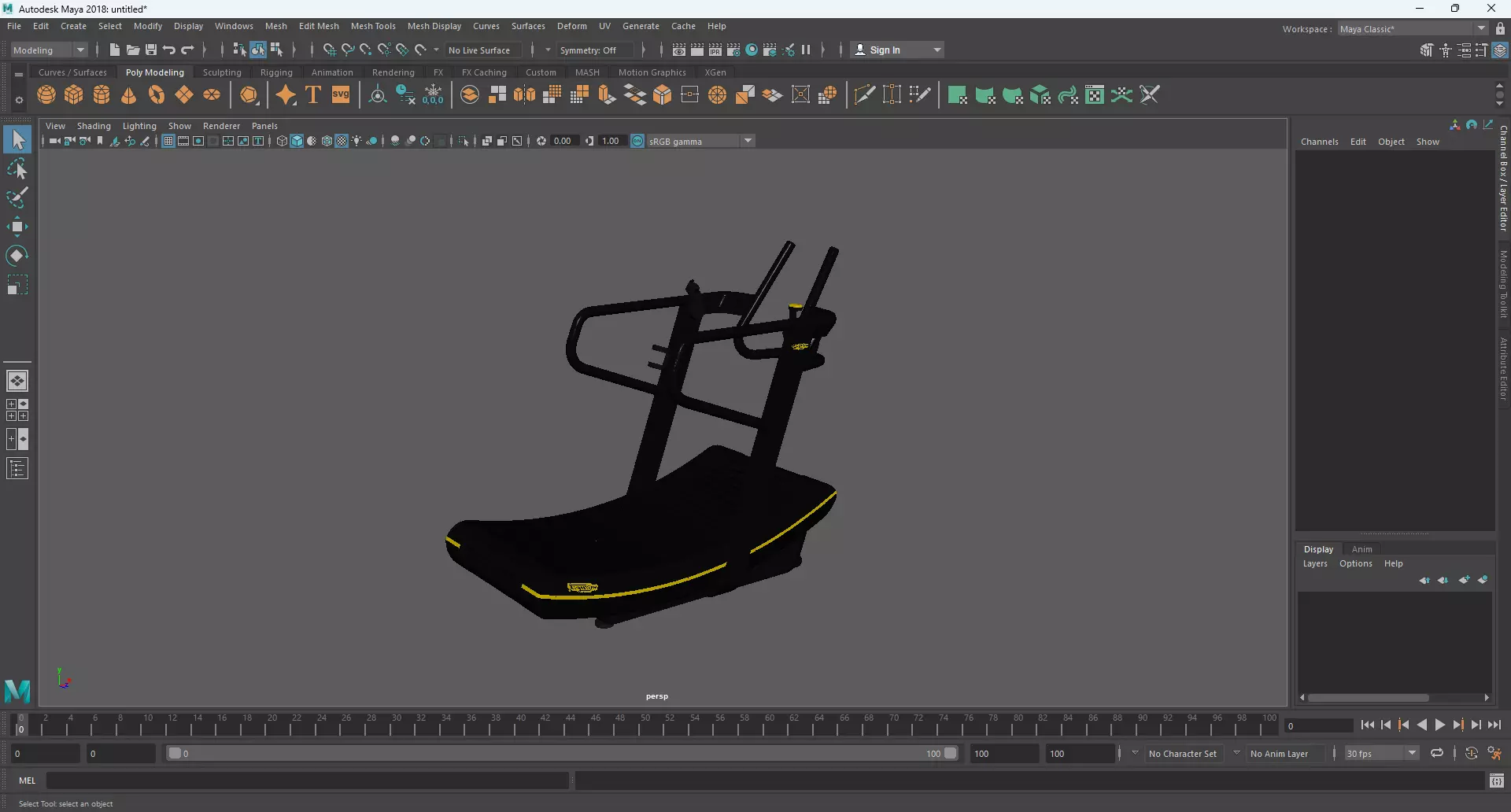
Task: Create a polygon cone from the shelf
Action: (x=129, y=95)
